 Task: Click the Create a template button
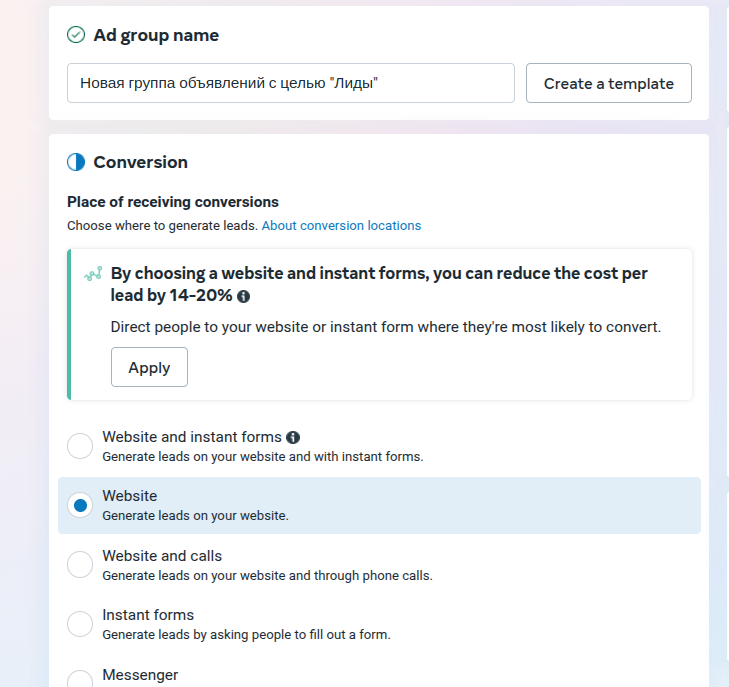609,83
